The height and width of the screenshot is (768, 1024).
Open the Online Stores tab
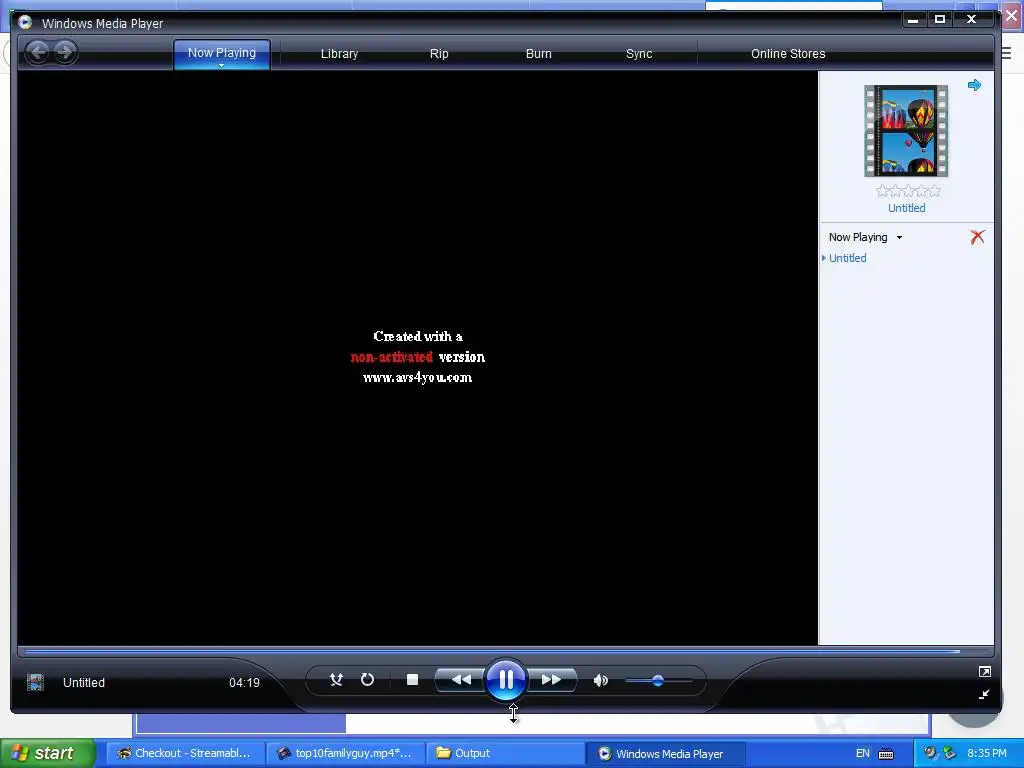(x=788, y=54)
